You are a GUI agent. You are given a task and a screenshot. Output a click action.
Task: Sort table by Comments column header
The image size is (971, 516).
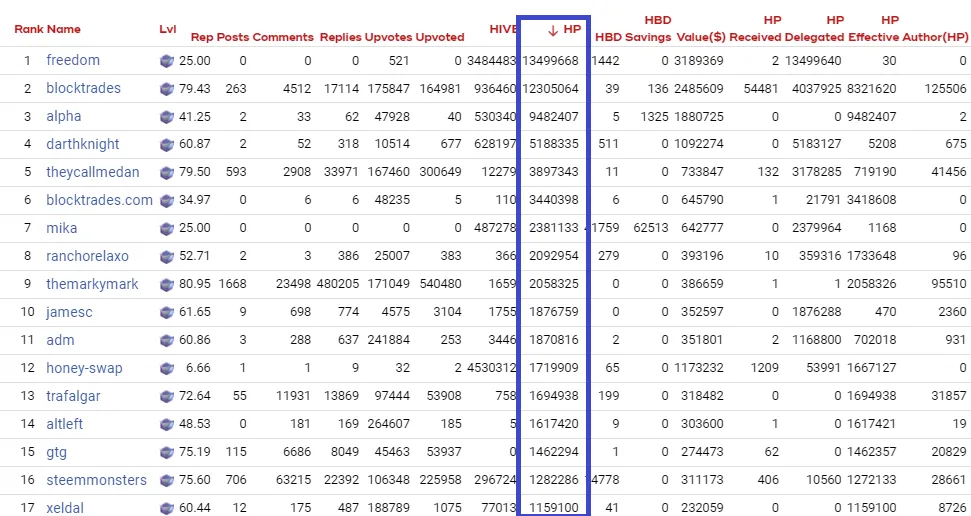283,37
